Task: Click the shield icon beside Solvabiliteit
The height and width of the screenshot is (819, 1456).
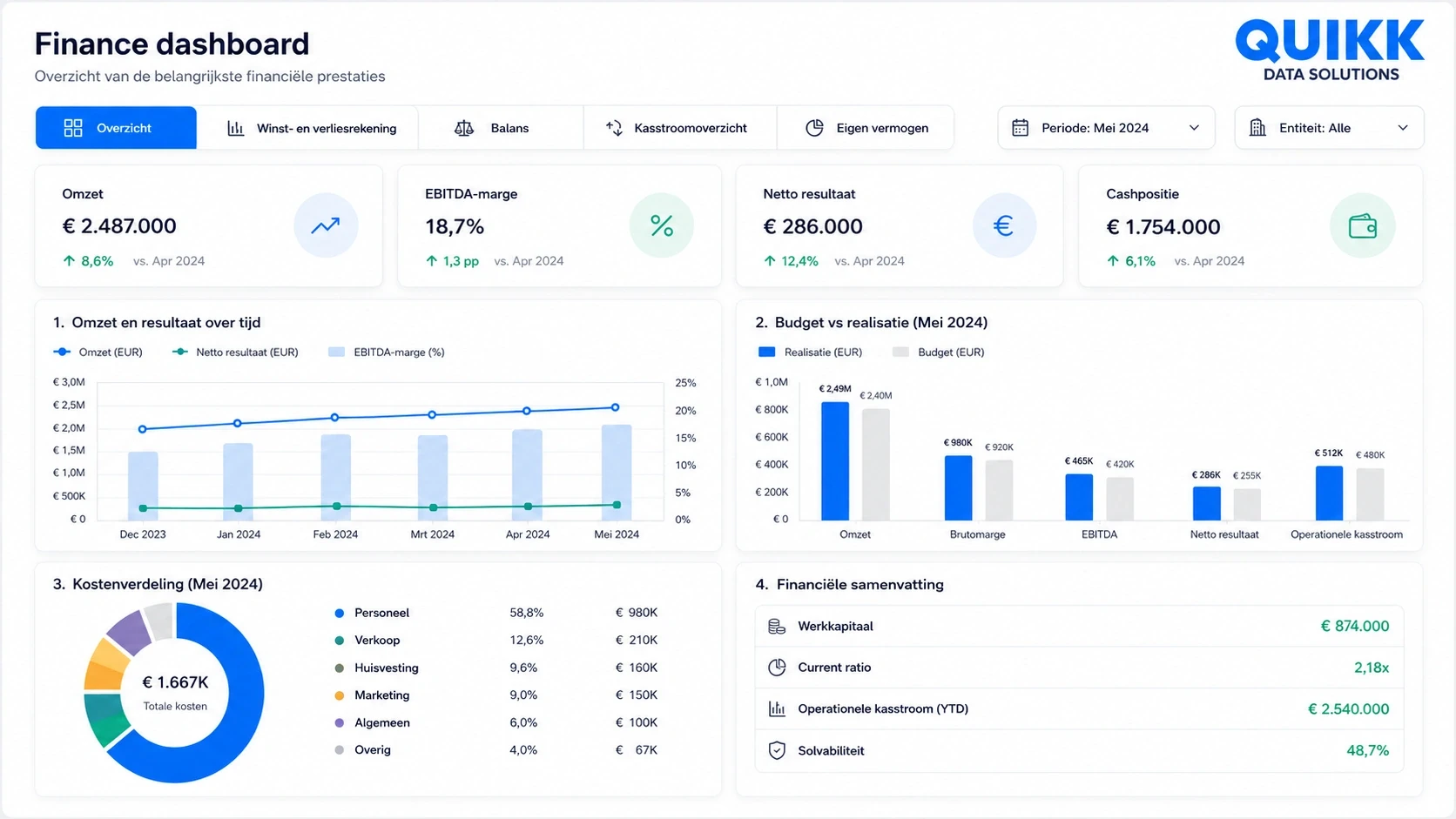Action: (x=777, y=750)
